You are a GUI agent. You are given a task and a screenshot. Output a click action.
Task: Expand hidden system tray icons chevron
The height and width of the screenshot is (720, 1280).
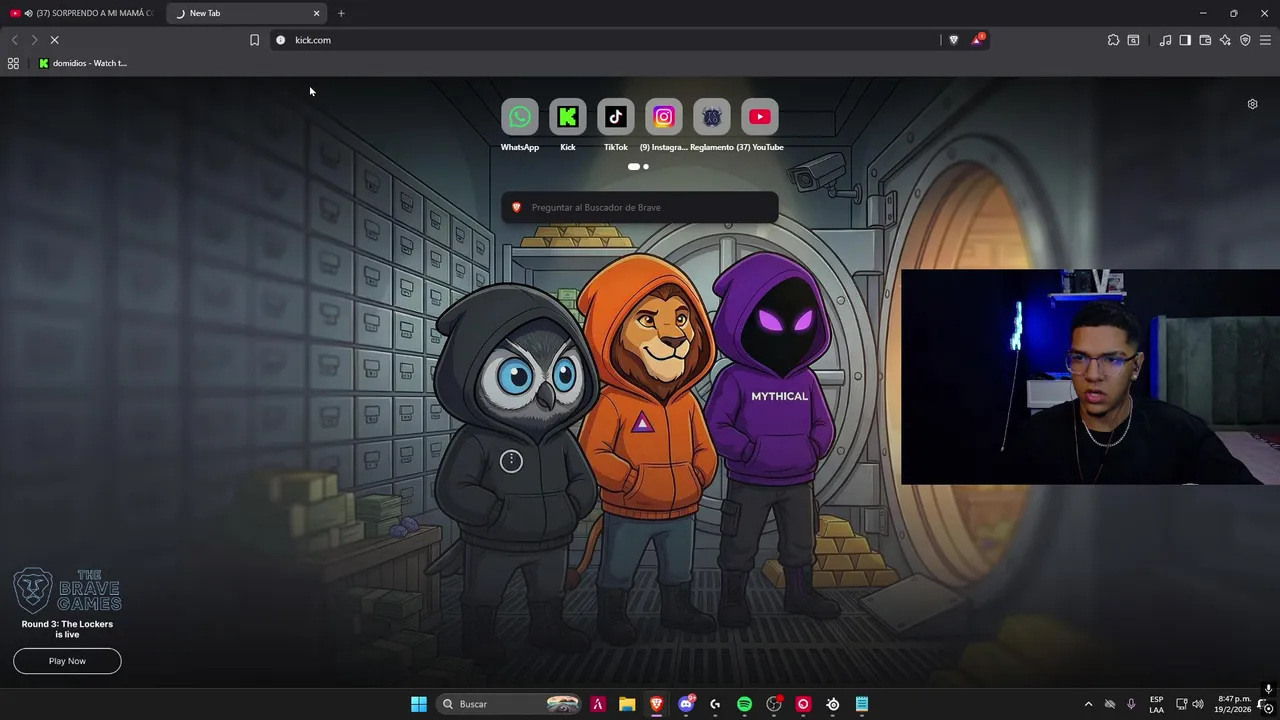[x=1089, y=704]
